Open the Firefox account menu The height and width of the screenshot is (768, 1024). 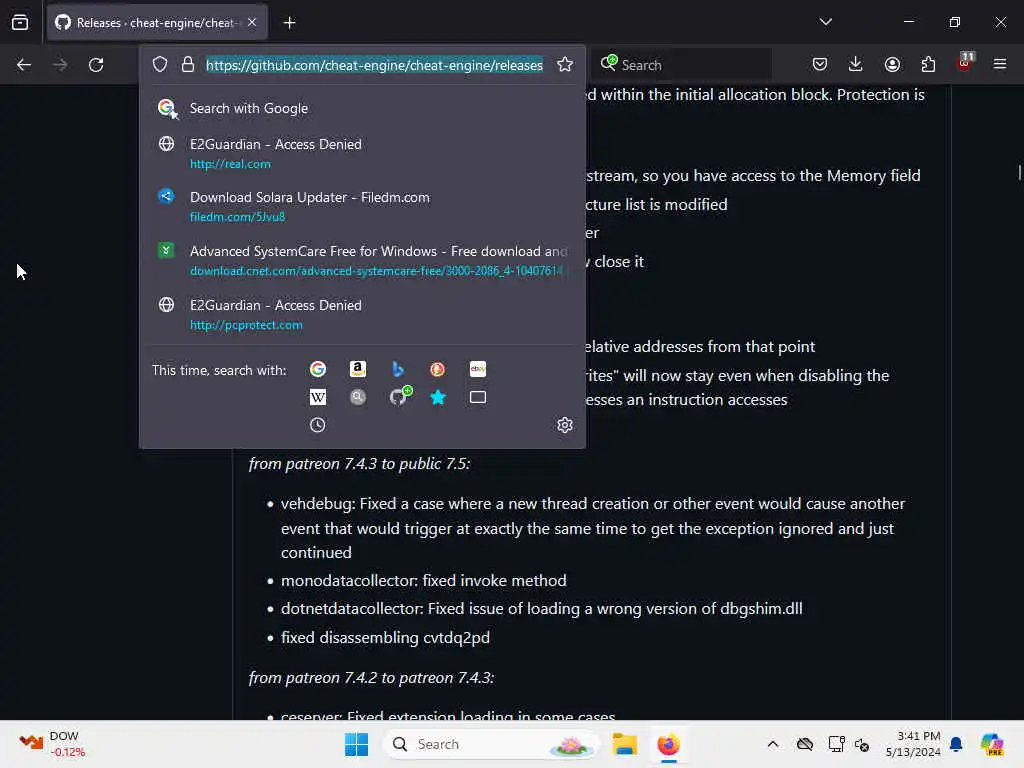click(892, 65)
